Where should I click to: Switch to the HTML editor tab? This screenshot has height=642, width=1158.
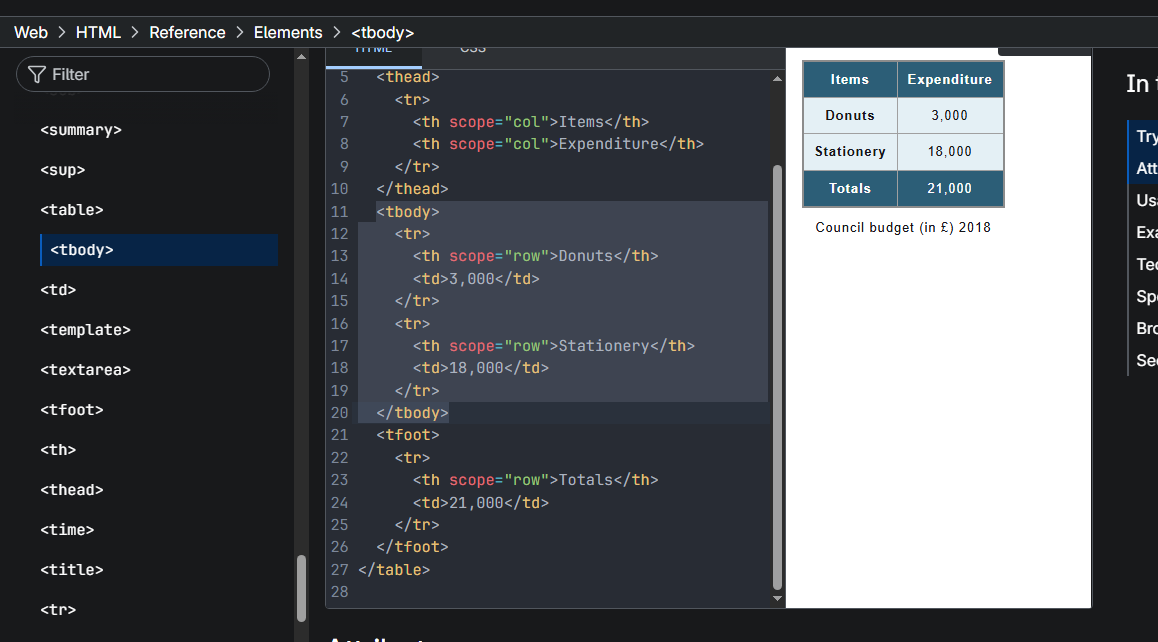pyautogui.click(x=373, y=52)
